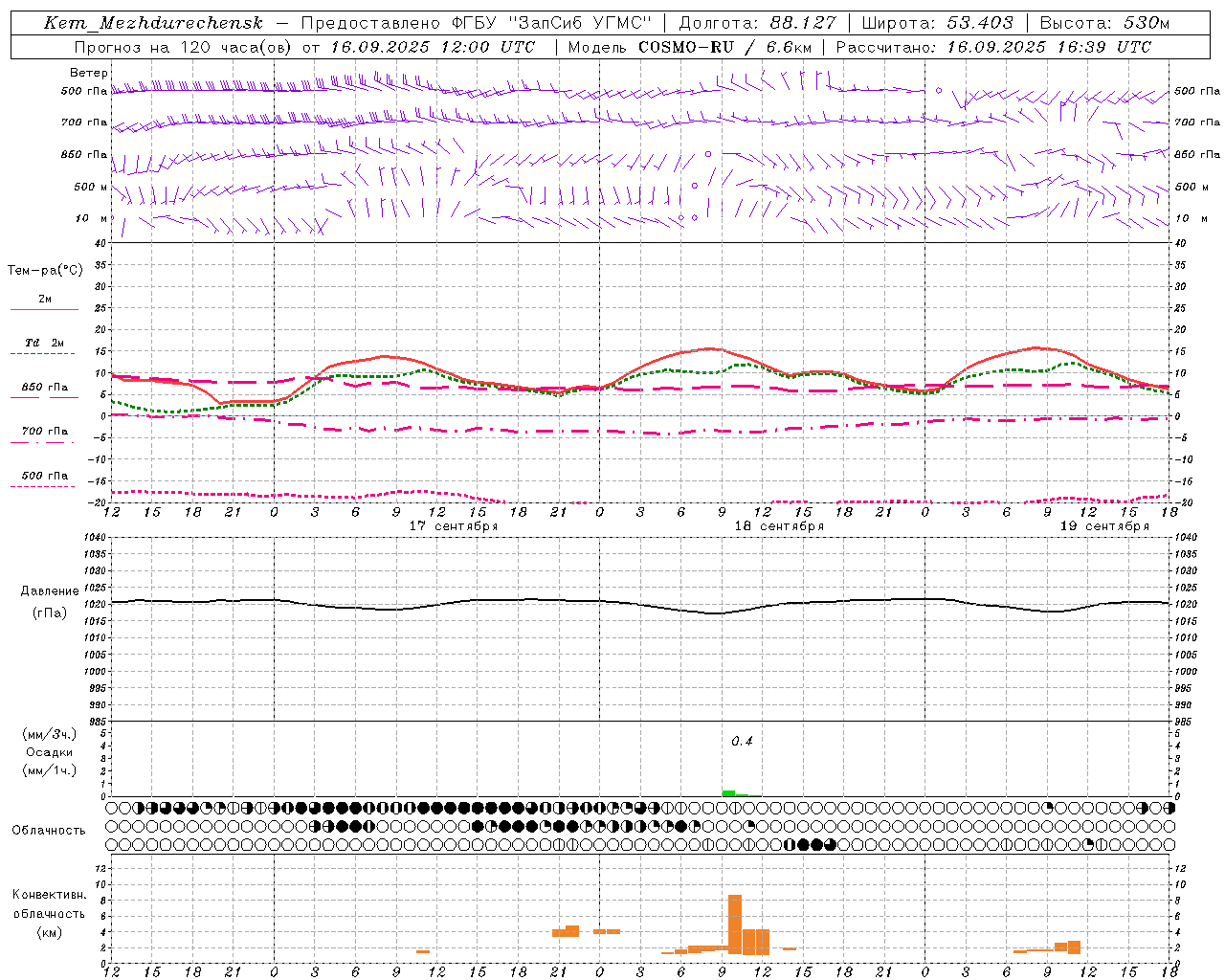This screenshot has height=980, width=1225.
Task: Click the Рассчитано: 16.09.2025 16:39 UTC text
Action: point(993,47)
